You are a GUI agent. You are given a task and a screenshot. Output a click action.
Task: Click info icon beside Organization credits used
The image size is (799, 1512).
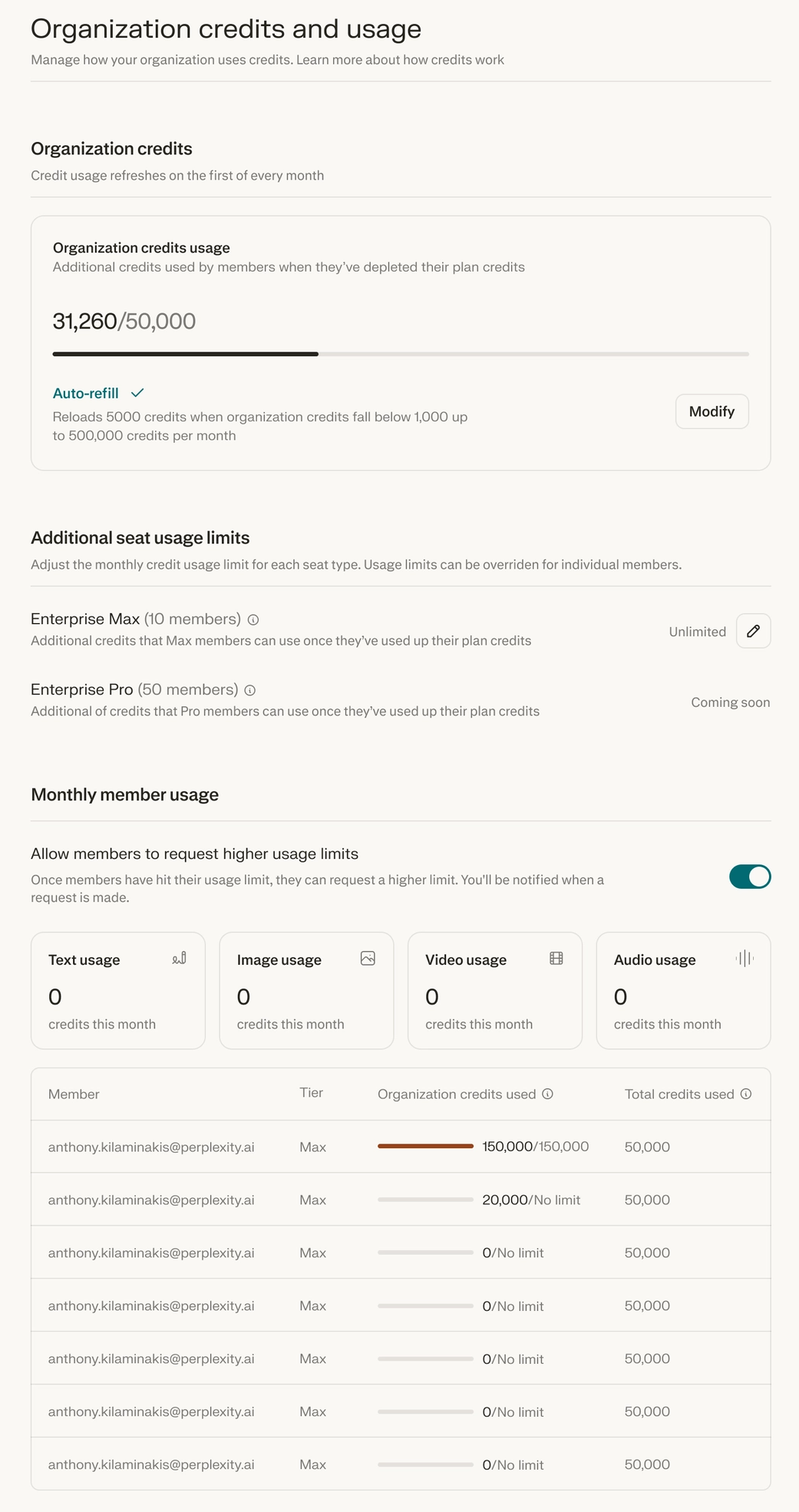(547, 1094)
